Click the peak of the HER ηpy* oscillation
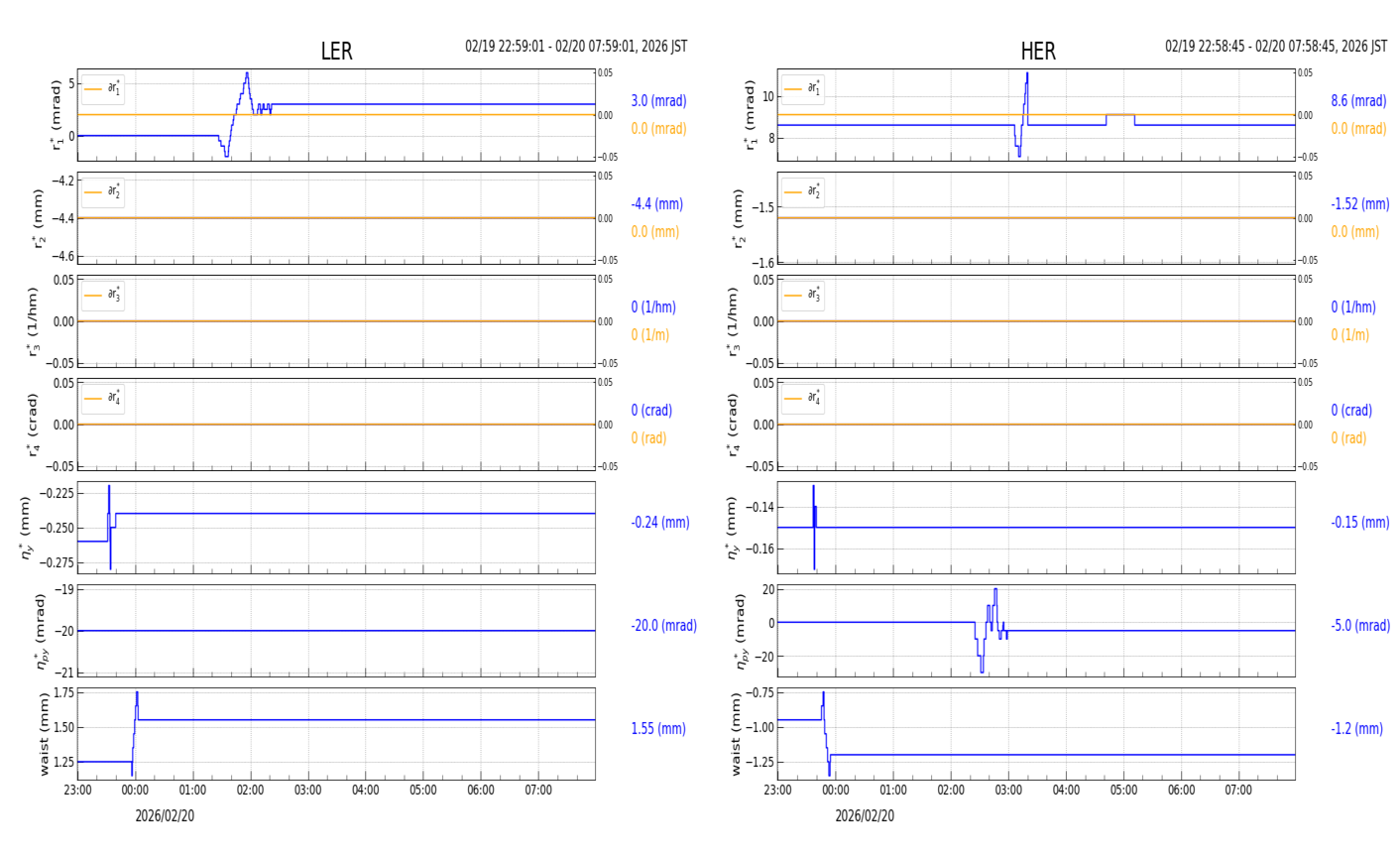This screenshot has height=857, width=1400. 995,591
